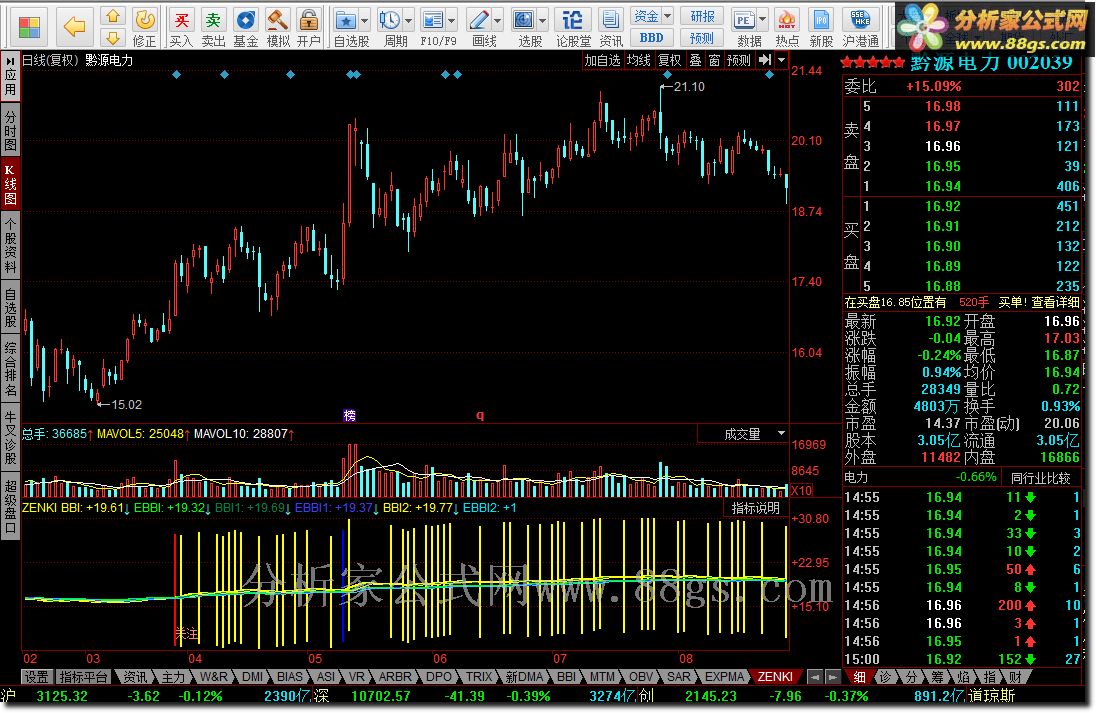Open the 基金 fund icon

tap(246, 20)
